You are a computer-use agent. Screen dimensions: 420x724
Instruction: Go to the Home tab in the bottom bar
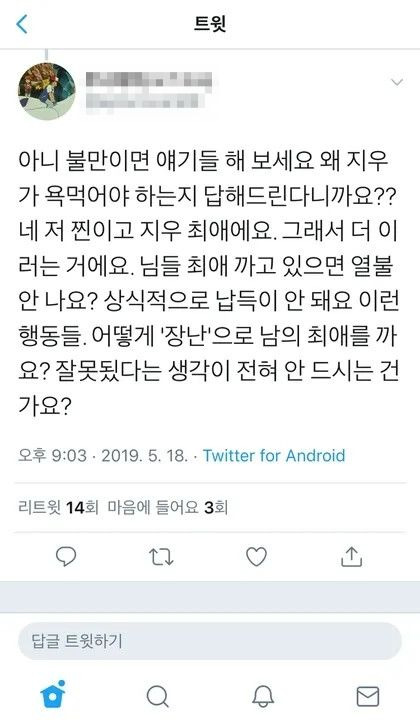53,694
